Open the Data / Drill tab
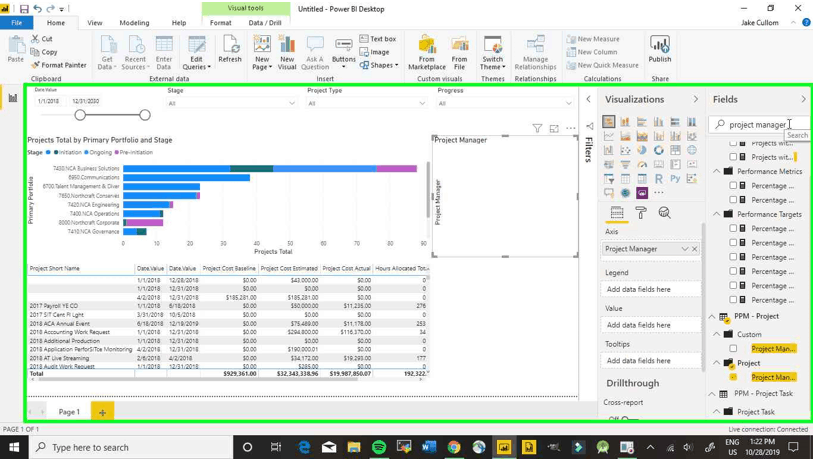The height and width of the screenshot is (460, 814). [265, 23]
